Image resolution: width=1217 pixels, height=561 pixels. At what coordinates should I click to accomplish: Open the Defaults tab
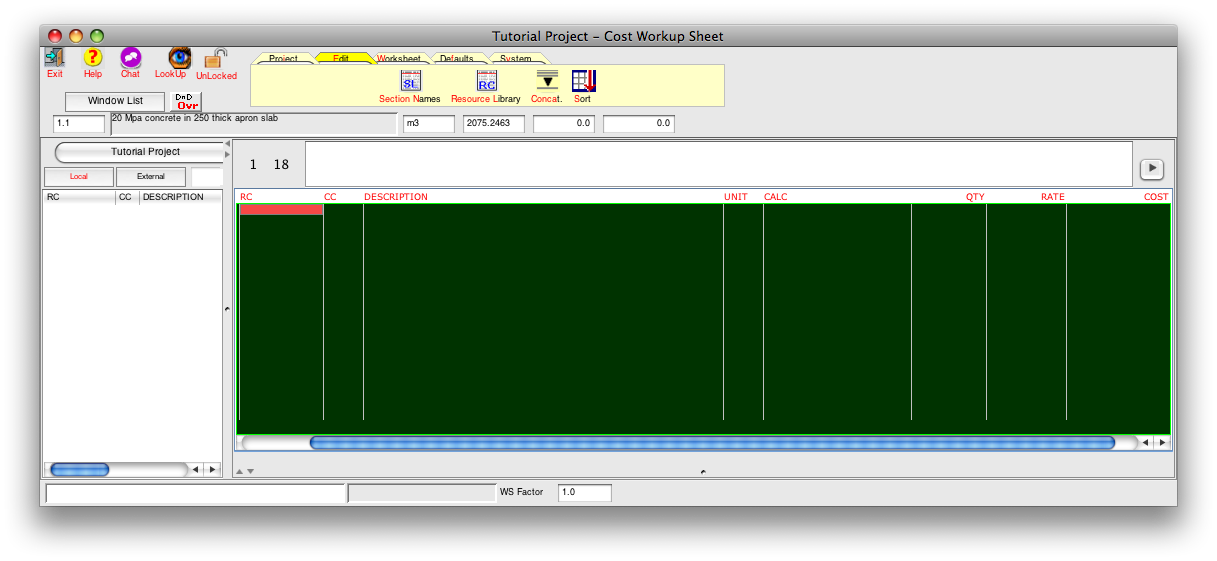tap(456, 59)
